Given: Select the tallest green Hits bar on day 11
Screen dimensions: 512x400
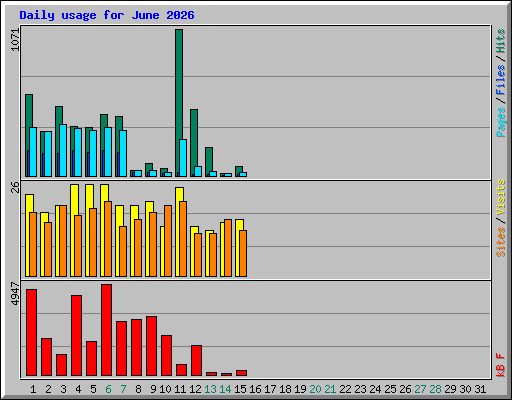Looking at the screenshot, I should tap(179, 103).
